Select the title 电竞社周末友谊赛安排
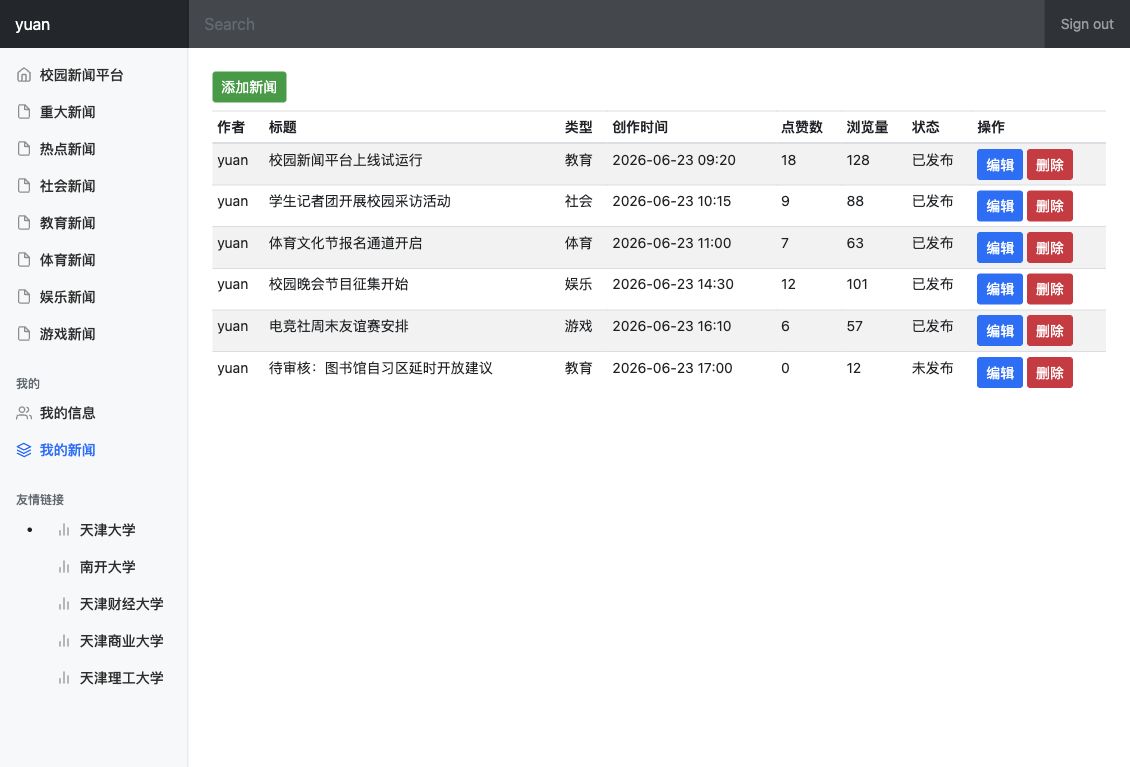 click(339, 327)
